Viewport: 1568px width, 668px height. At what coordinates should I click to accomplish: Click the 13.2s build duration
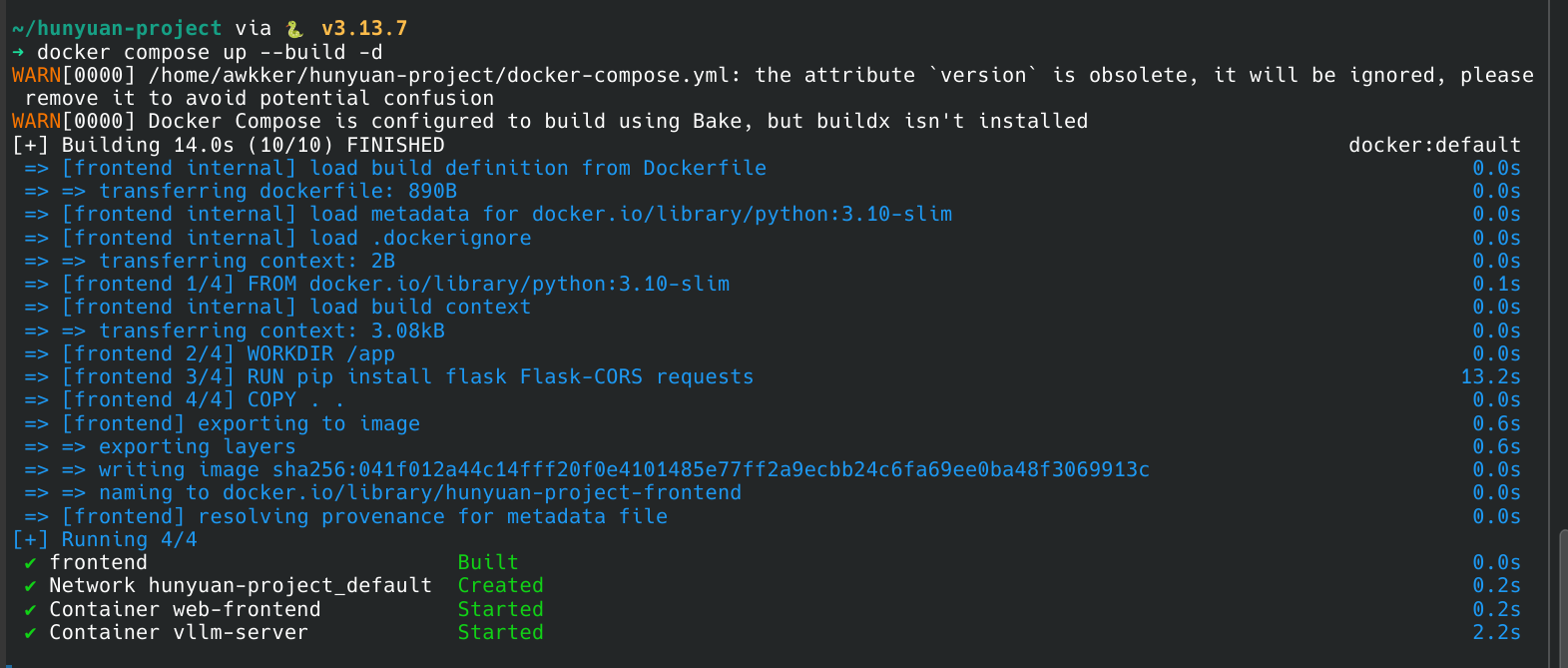[1490, 377]
